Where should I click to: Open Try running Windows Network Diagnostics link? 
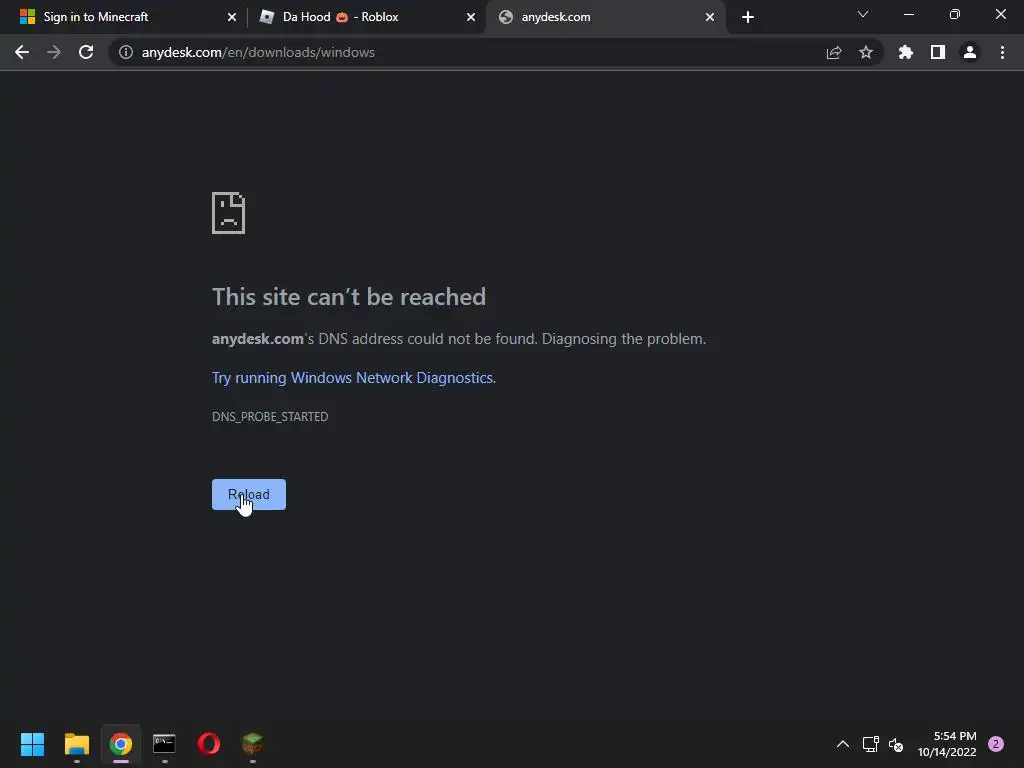click(353, 377)
